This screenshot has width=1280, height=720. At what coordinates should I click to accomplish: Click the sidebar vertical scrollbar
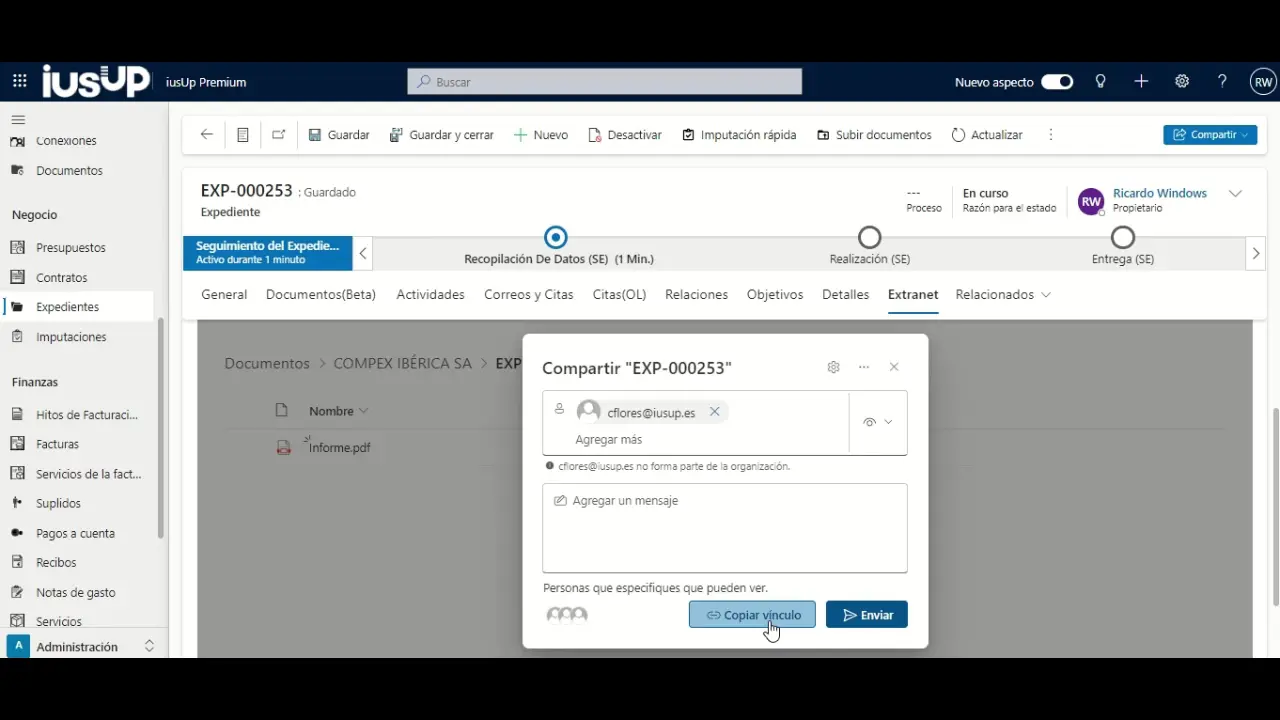[x=160, y=430]
